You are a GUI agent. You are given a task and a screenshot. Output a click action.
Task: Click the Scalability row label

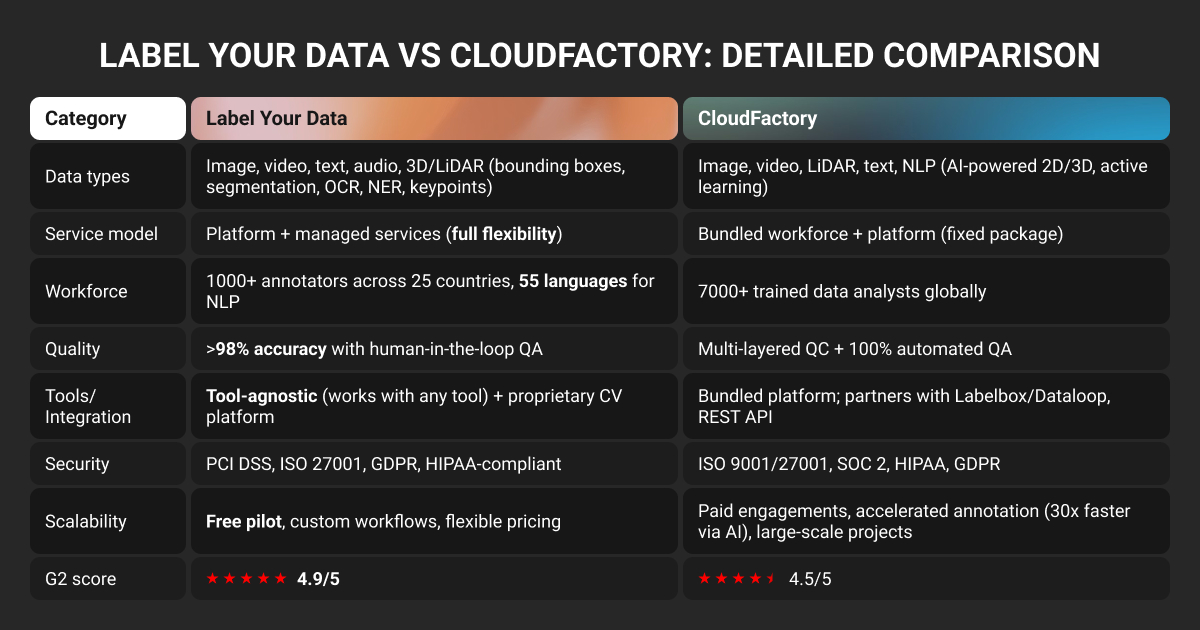tap(86, 521)
